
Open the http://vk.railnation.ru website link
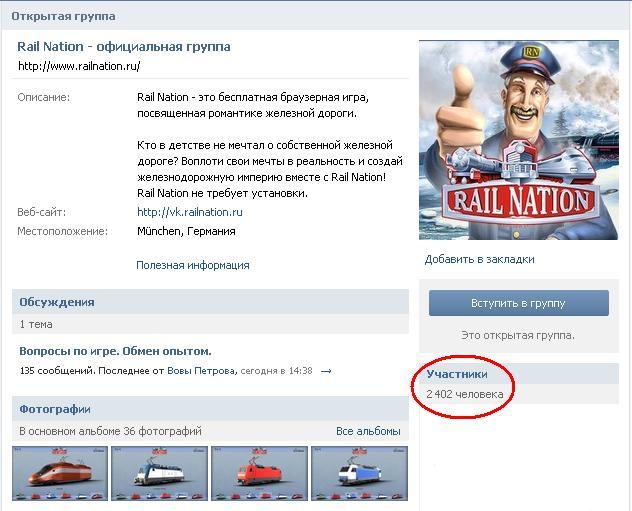point(190,212)
